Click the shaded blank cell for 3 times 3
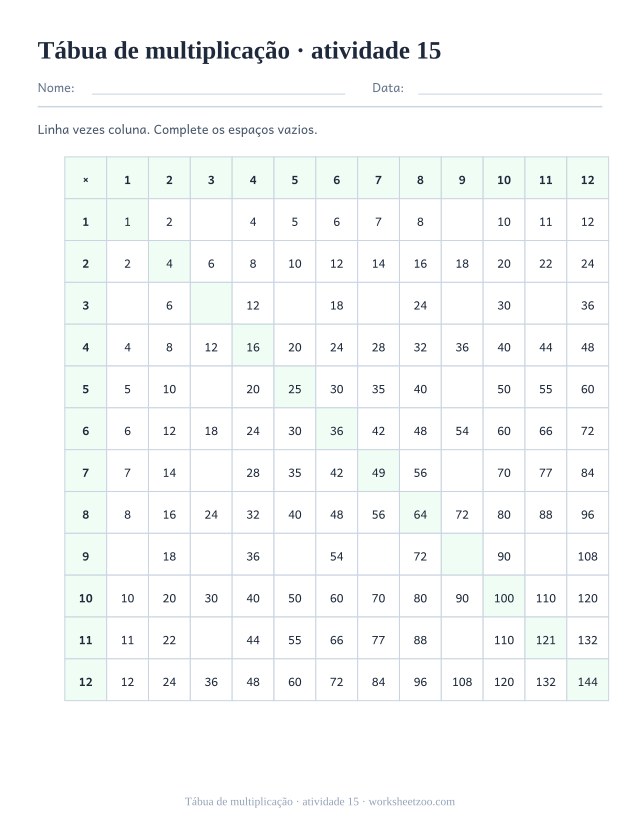 click(x=211, y=305)
